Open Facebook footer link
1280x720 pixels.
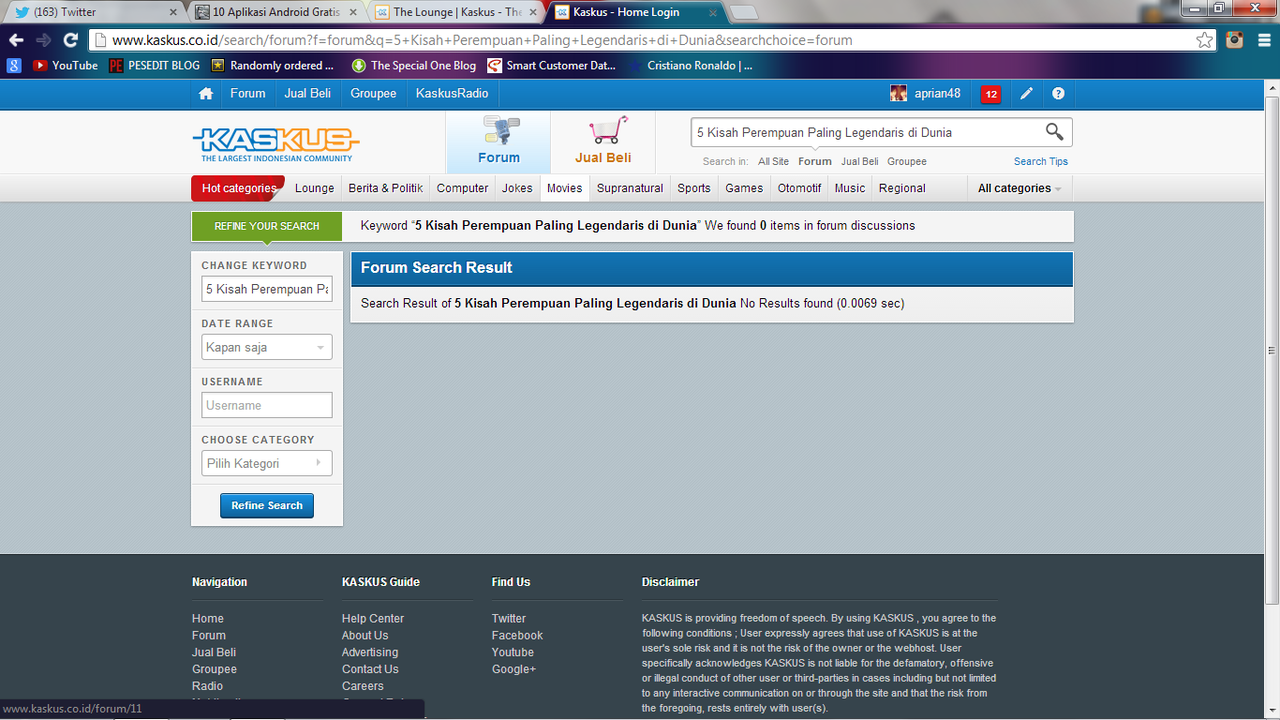517,636
